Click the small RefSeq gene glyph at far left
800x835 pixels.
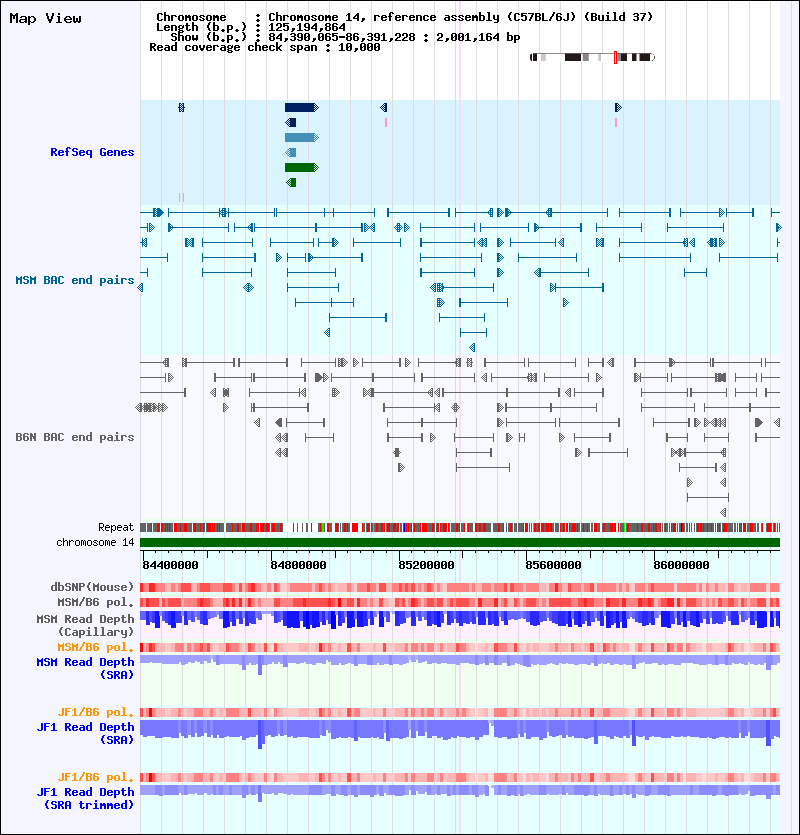coord(181,108)
